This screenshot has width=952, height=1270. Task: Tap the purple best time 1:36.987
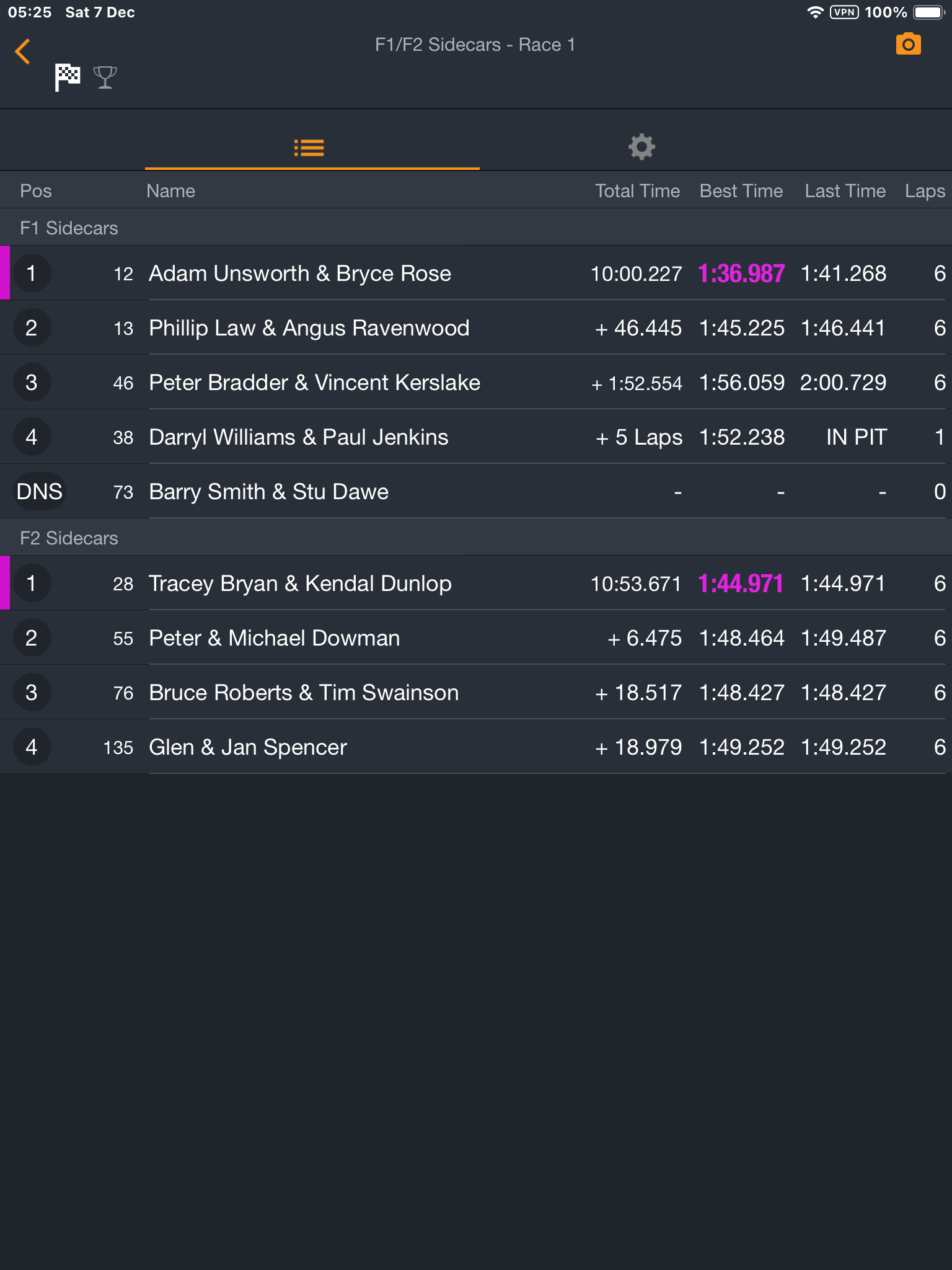(x=741, y=273)
